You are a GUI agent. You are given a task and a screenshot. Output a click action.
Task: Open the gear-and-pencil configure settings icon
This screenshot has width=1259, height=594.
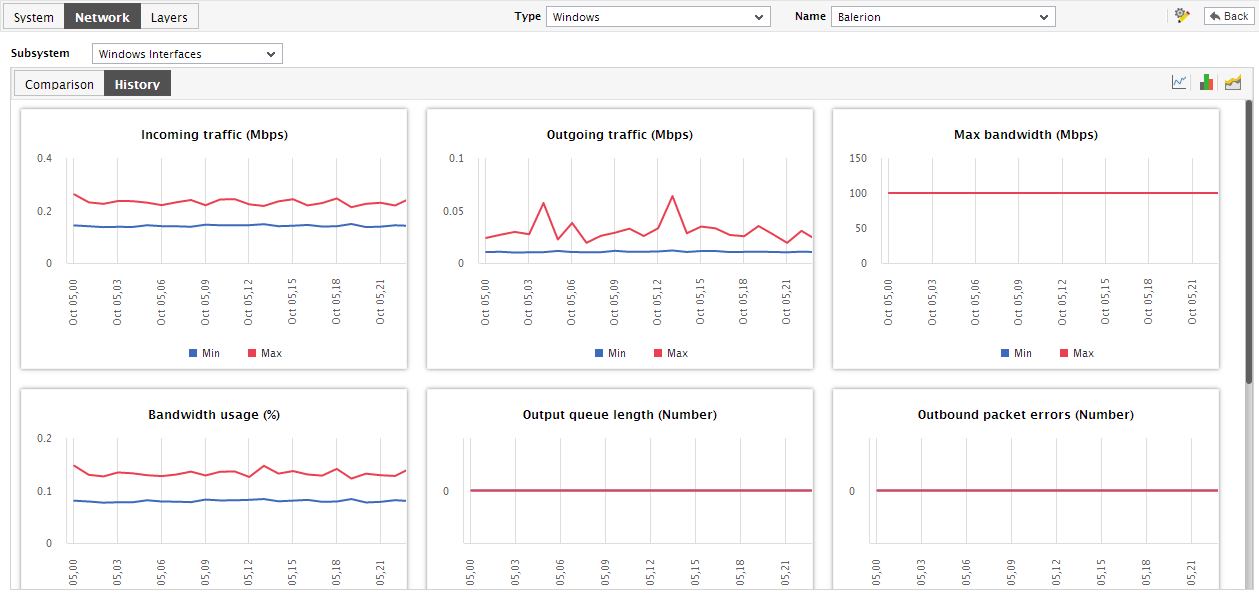1181,16
